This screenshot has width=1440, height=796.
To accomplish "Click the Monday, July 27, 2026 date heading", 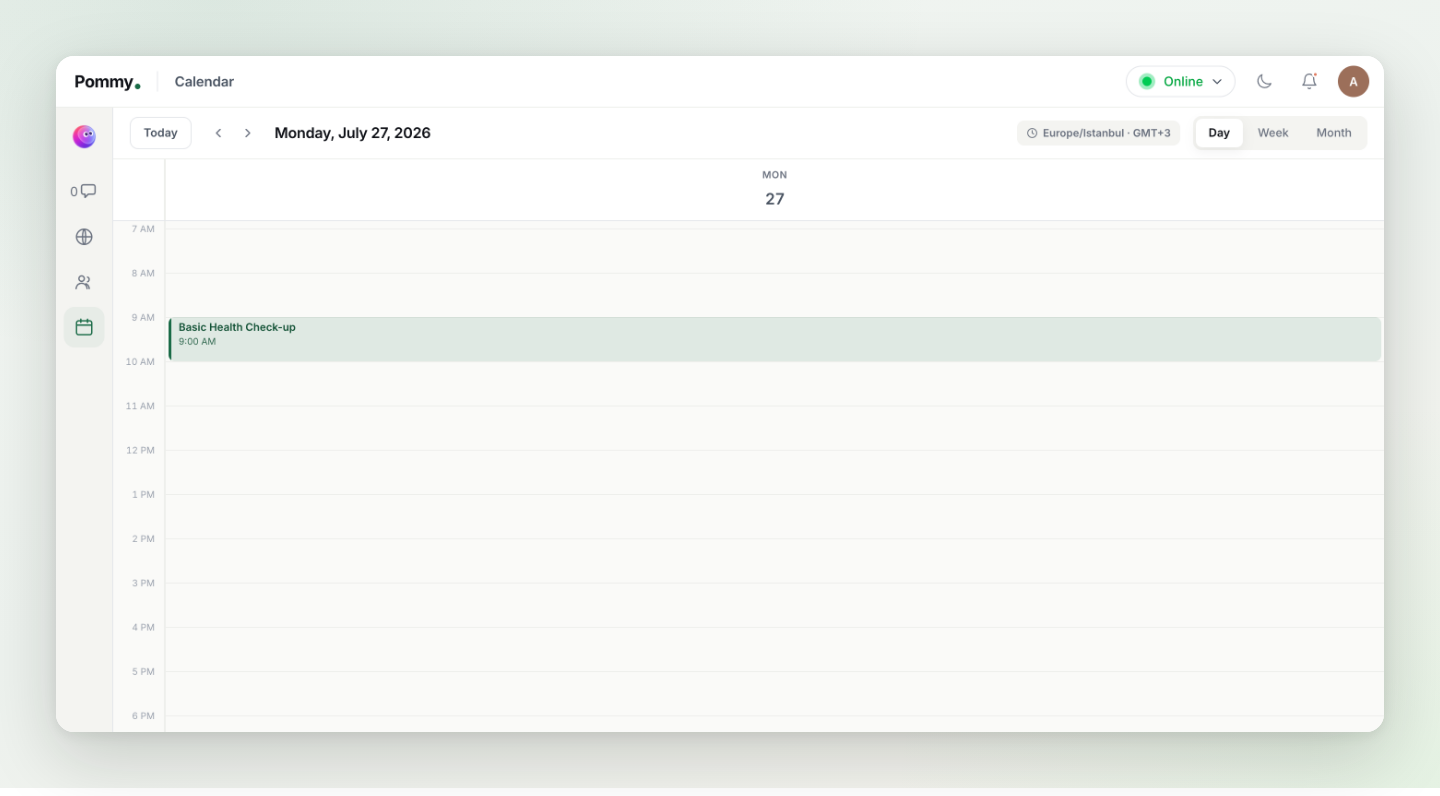I will (352, 133).
